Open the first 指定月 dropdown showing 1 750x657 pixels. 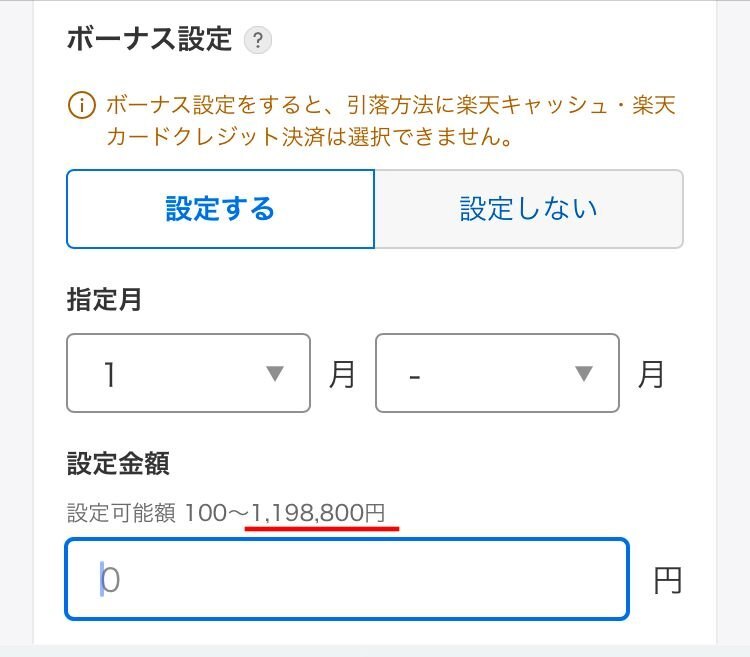point(188,373)
